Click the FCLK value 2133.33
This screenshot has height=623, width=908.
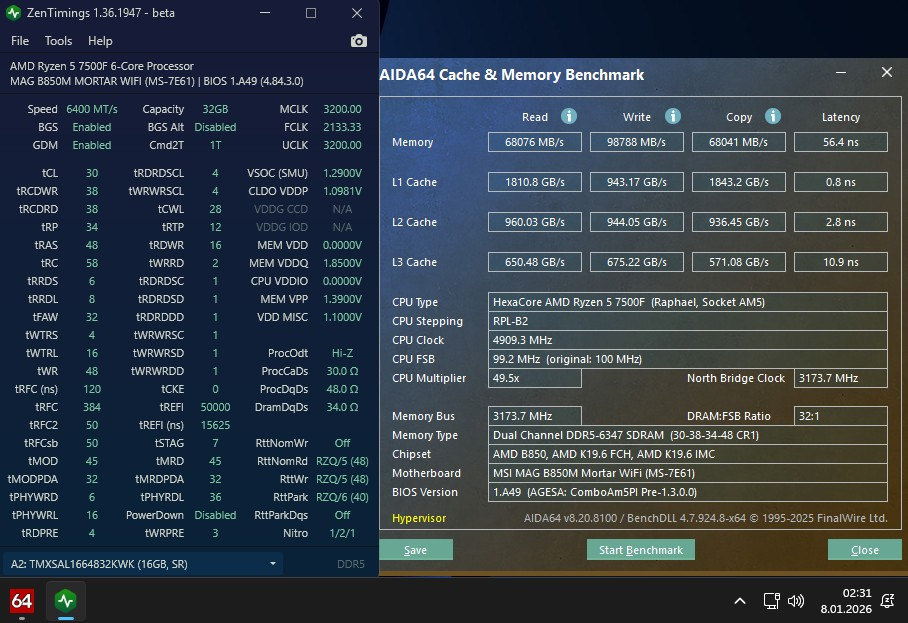point(342,127)
